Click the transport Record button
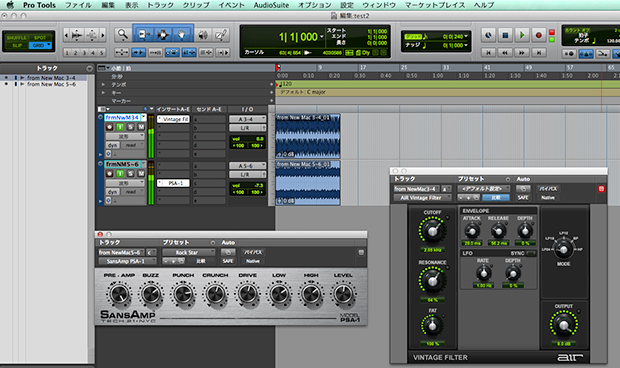 pos(538,35)
